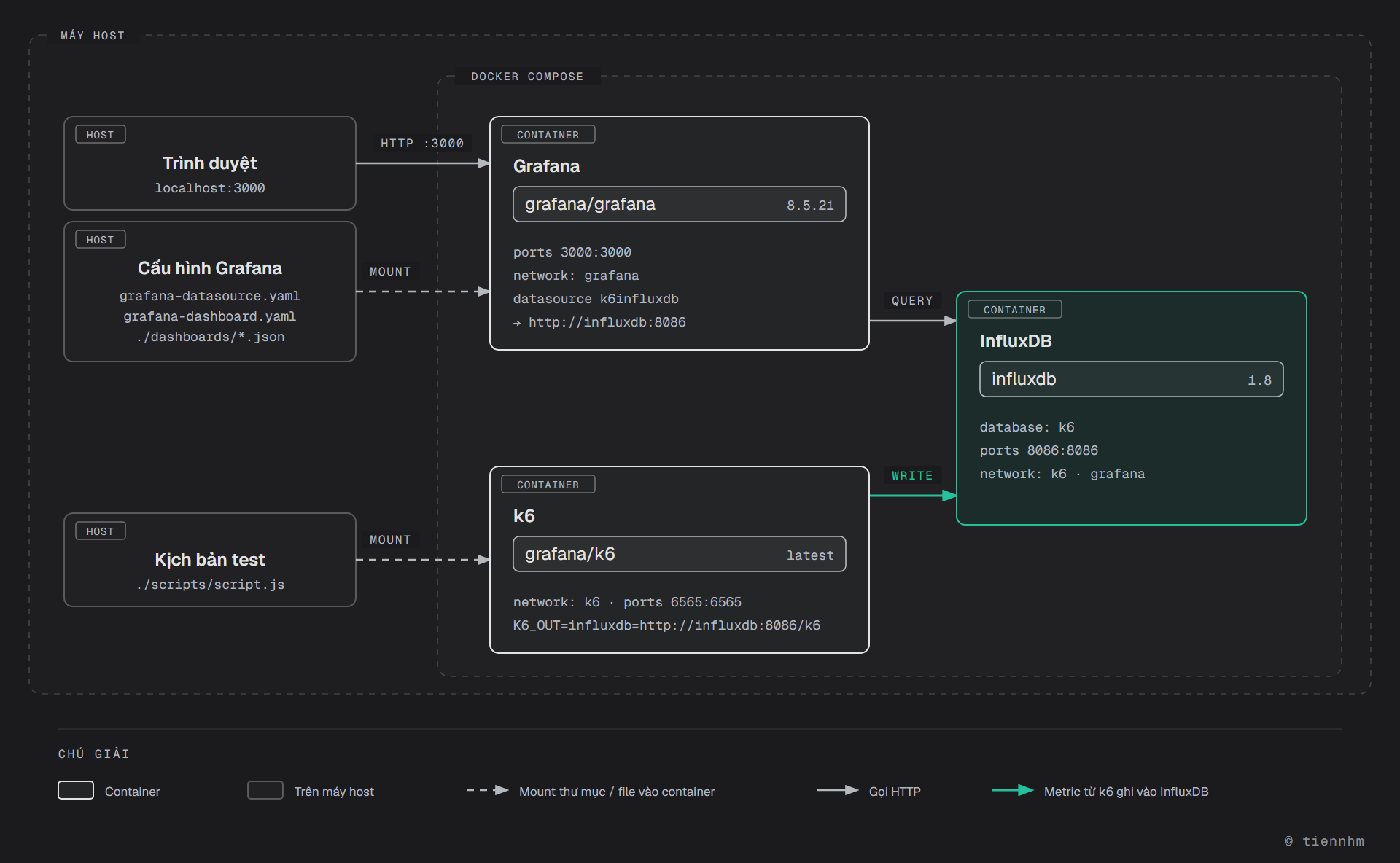Click 'Mount thư mục / file vào container' text
Screen dimensions: 1400x863
coord(617,792)
